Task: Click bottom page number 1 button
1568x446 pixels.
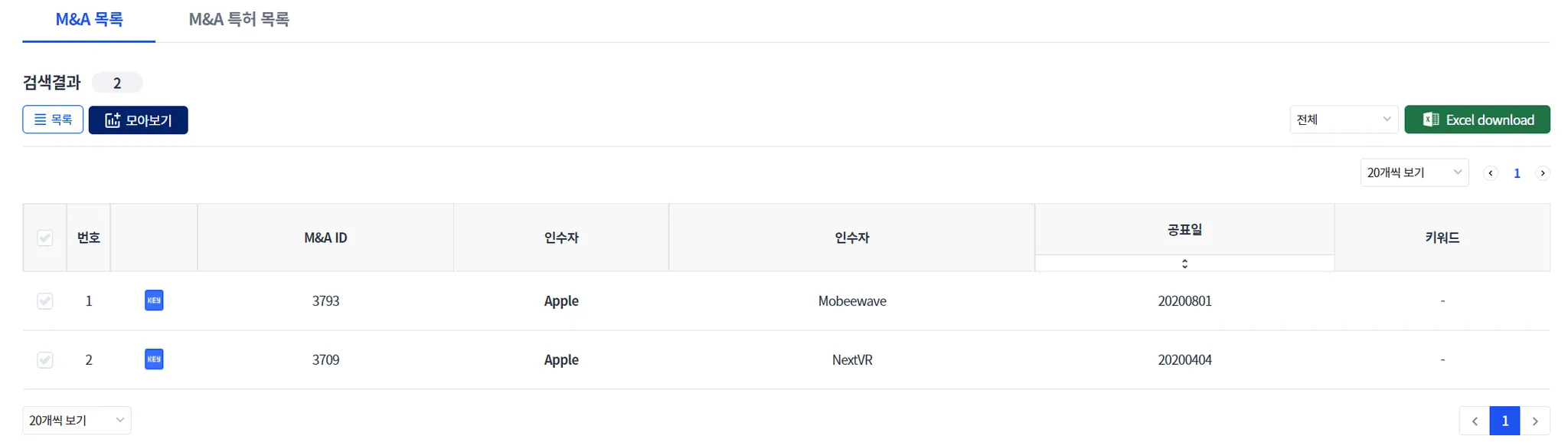Action: (1504, 421)
